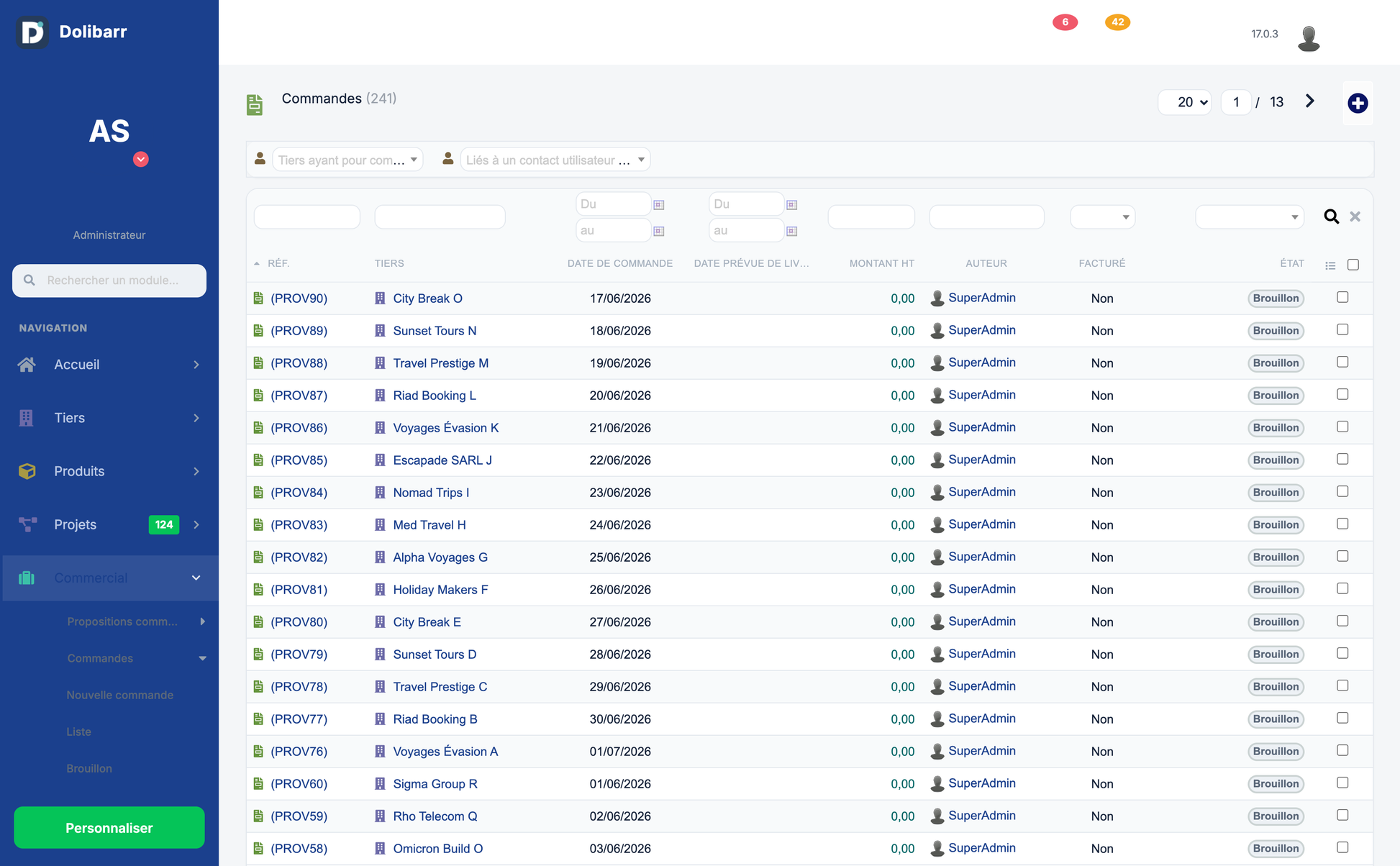Click the orange badge showing 42
Screen dimensions: 1400x866
coord(1117,22)
